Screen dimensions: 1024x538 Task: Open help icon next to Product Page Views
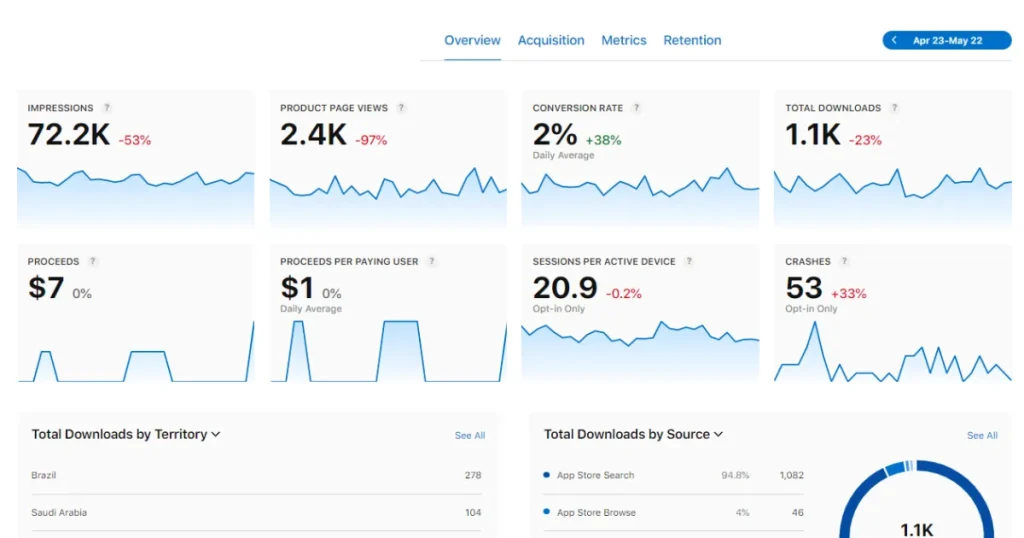click(x=401, y=108)
